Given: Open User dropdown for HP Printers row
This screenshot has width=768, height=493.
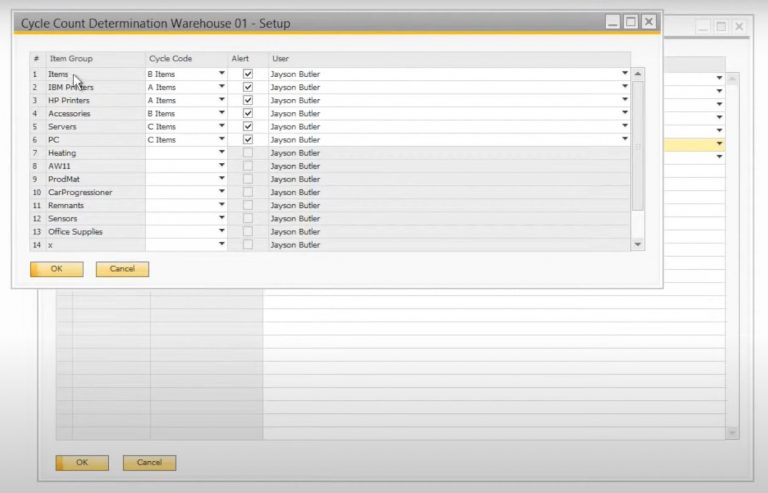Looking at the screenshot, I should [x=624, y=100].
